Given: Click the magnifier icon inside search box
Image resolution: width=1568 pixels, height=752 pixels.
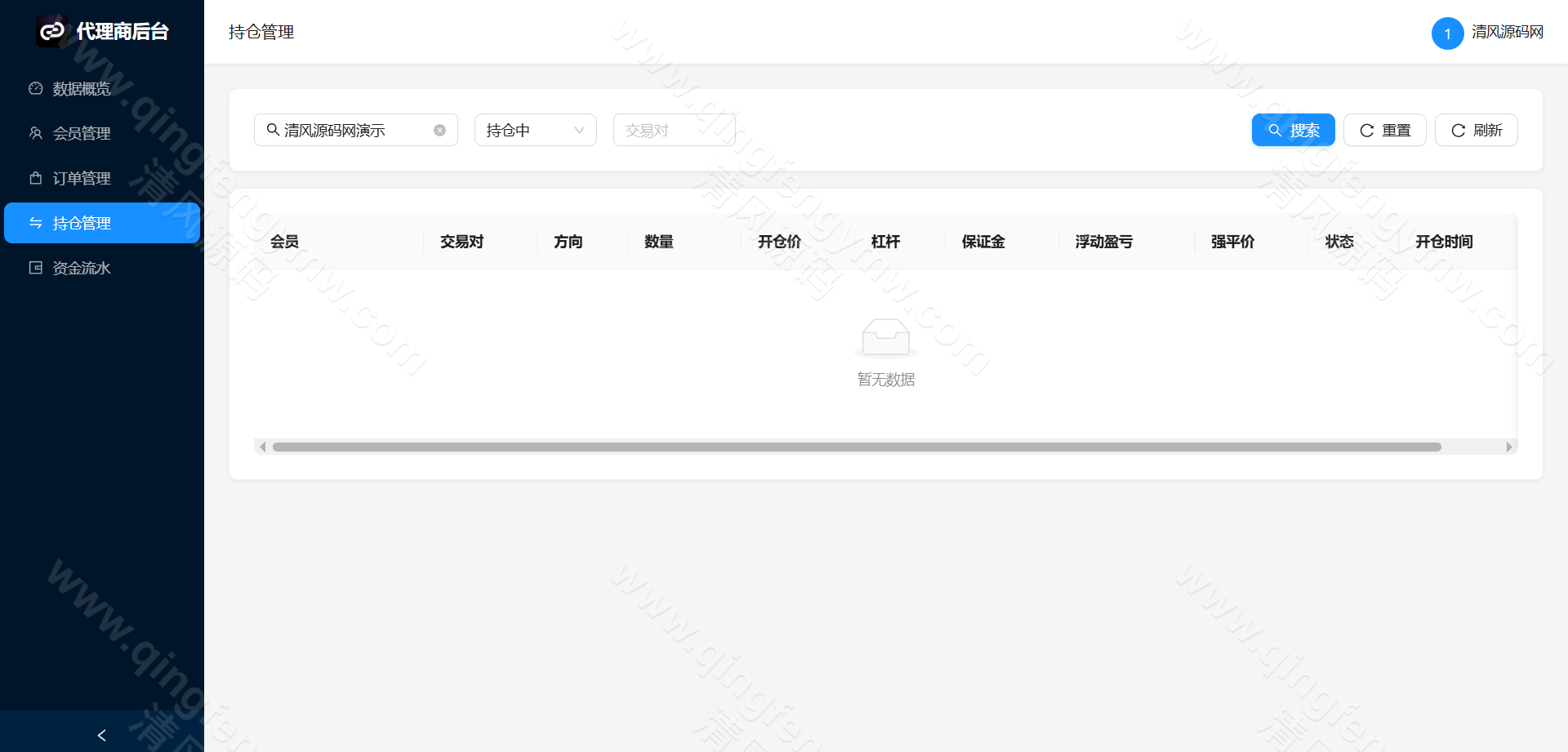Looking at the screenshot, I should 273,129.
